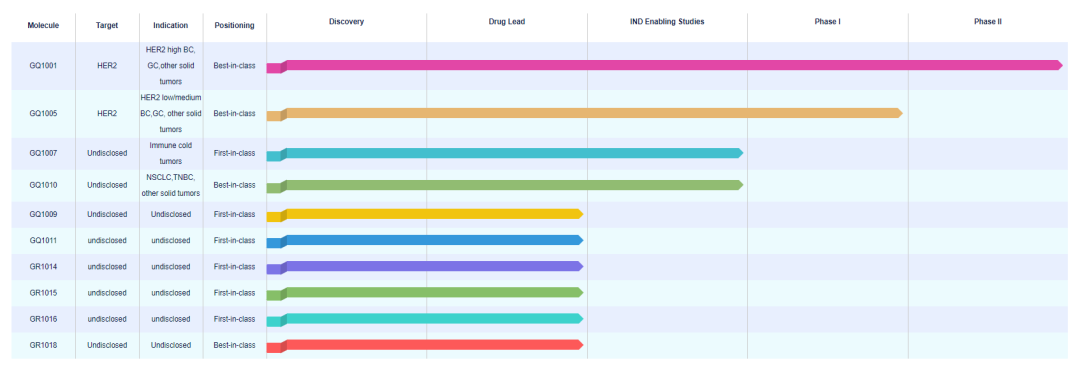The height and width of the screenshot is (374, 1080).
Task: Click the GR1016 molecule name
Action: pos(43,320)
